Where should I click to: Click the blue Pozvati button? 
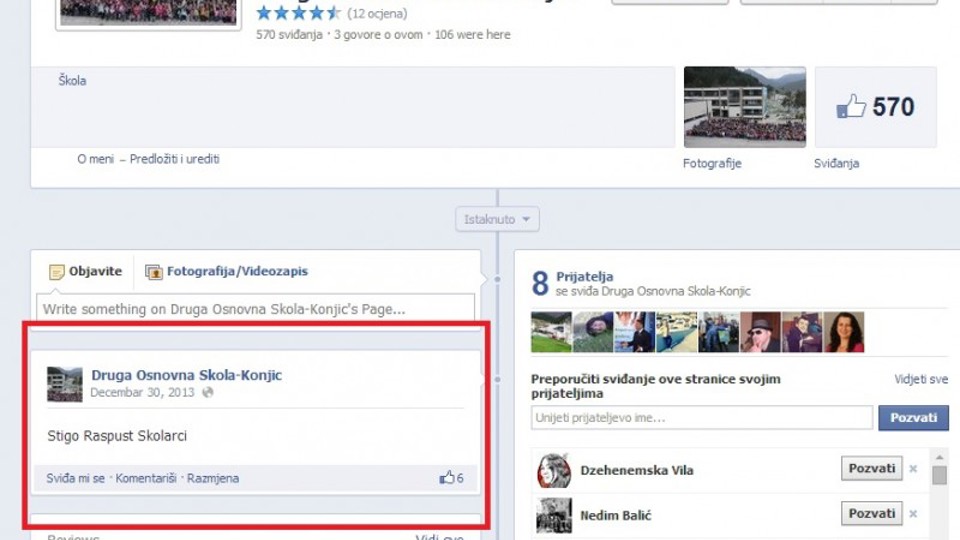point(913,418)
